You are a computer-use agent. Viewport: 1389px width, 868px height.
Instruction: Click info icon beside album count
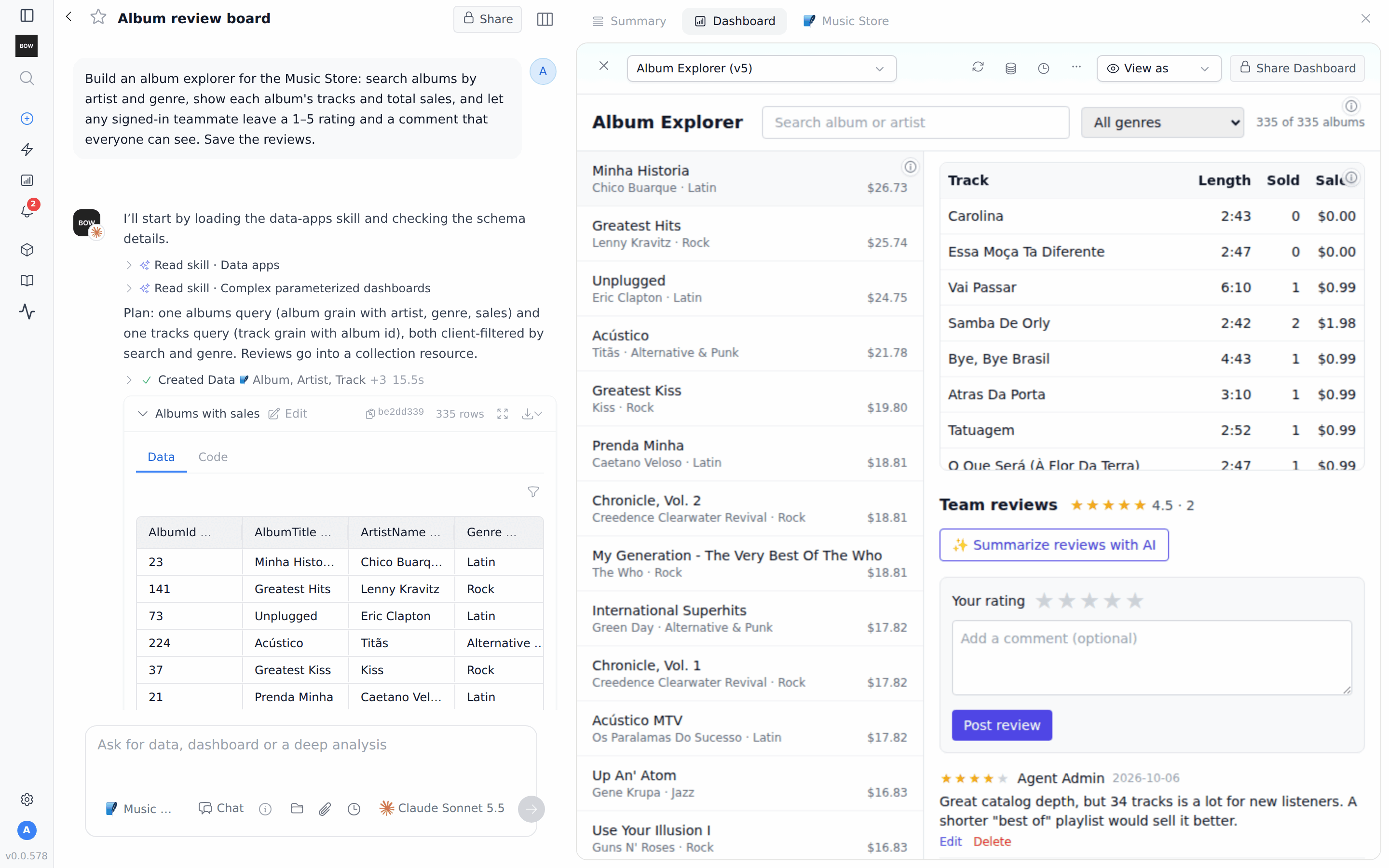(x=1351, y=106)
